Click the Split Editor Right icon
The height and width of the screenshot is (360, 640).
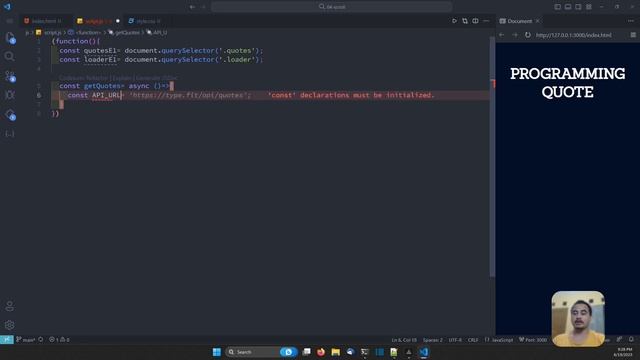[476, 21]
